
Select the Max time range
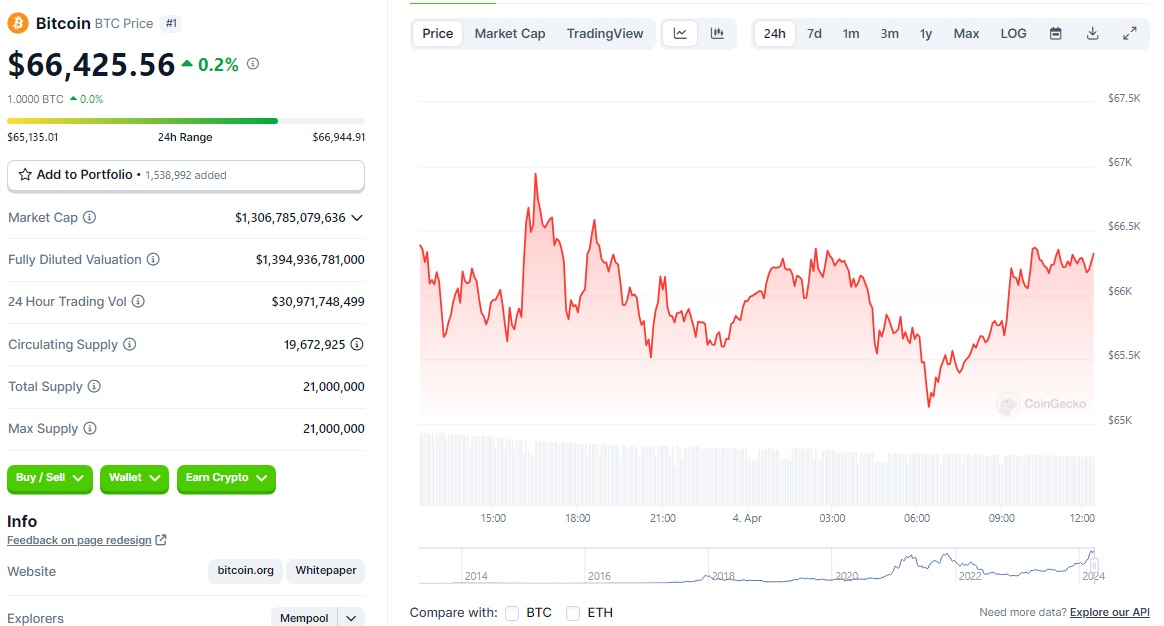click(967, 33)
